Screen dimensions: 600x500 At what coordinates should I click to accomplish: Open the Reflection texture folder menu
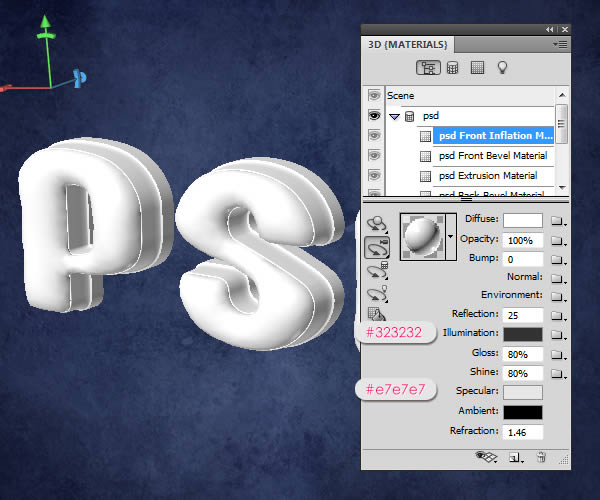click(558, 316)
